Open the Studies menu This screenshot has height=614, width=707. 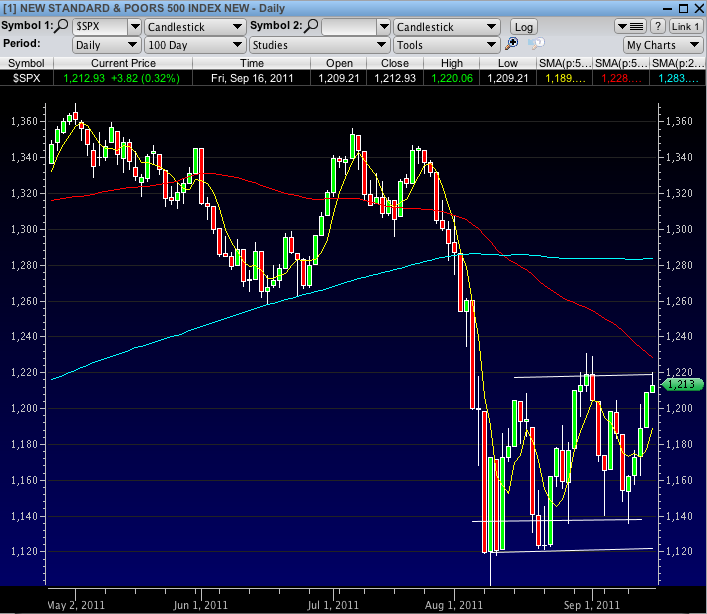tap(319, 45)
